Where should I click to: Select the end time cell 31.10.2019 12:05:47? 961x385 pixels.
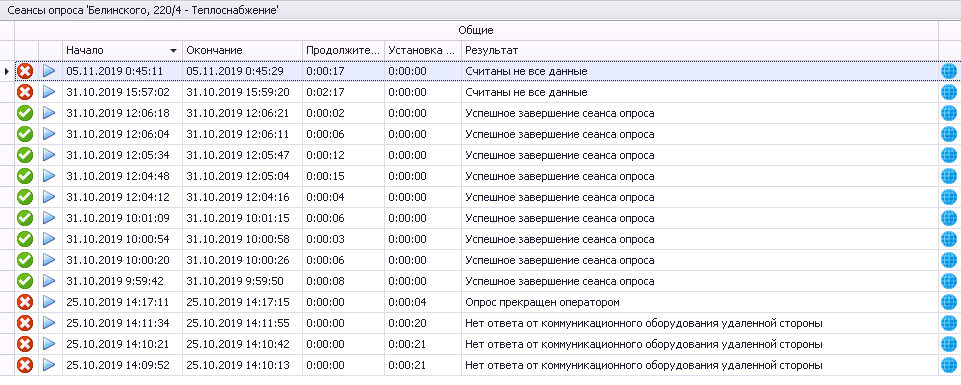coord(243,155)
